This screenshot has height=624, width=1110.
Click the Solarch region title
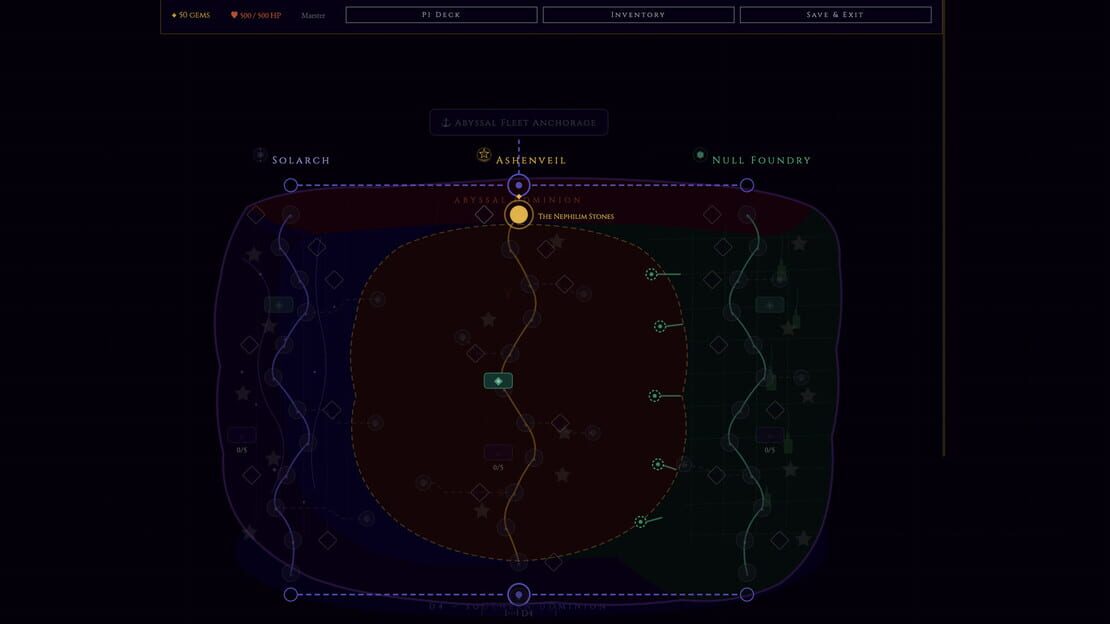click(301, 160)
